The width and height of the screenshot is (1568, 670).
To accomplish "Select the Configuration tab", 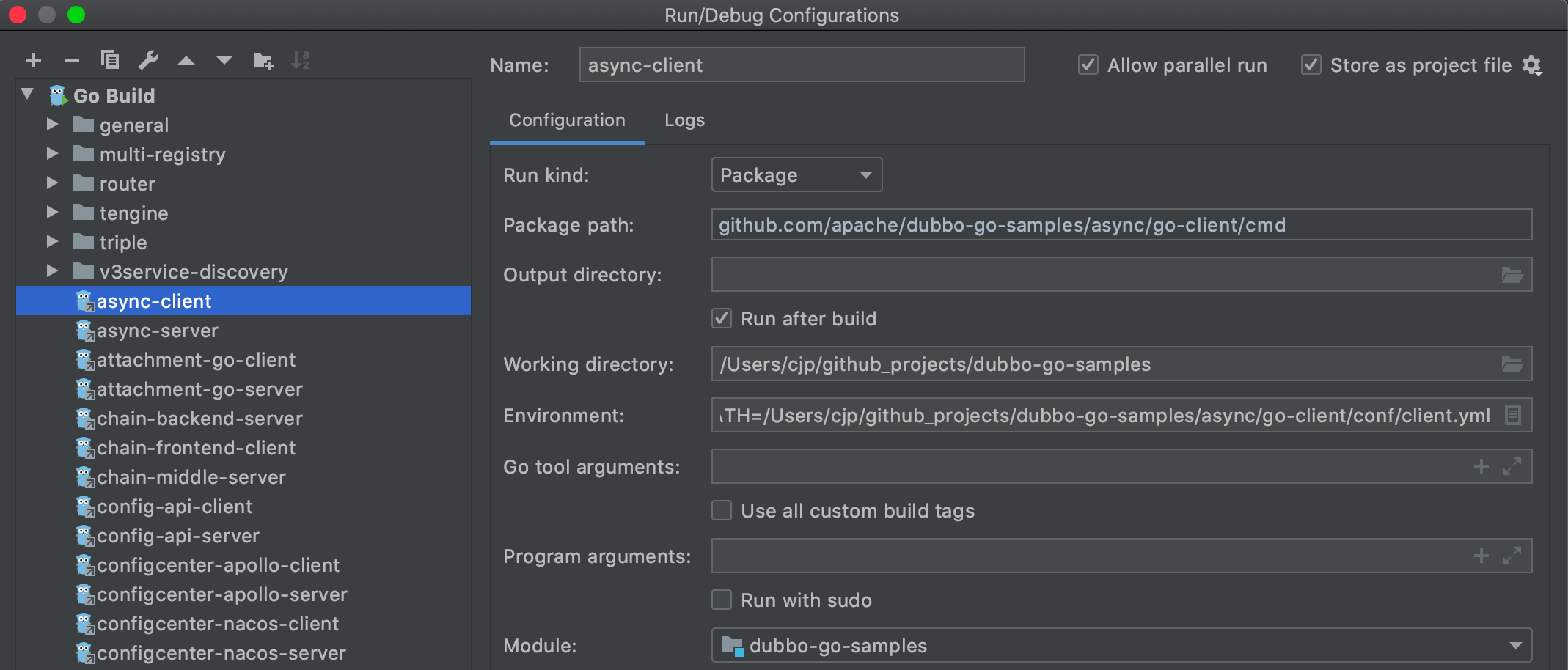I will coord(567,120).
